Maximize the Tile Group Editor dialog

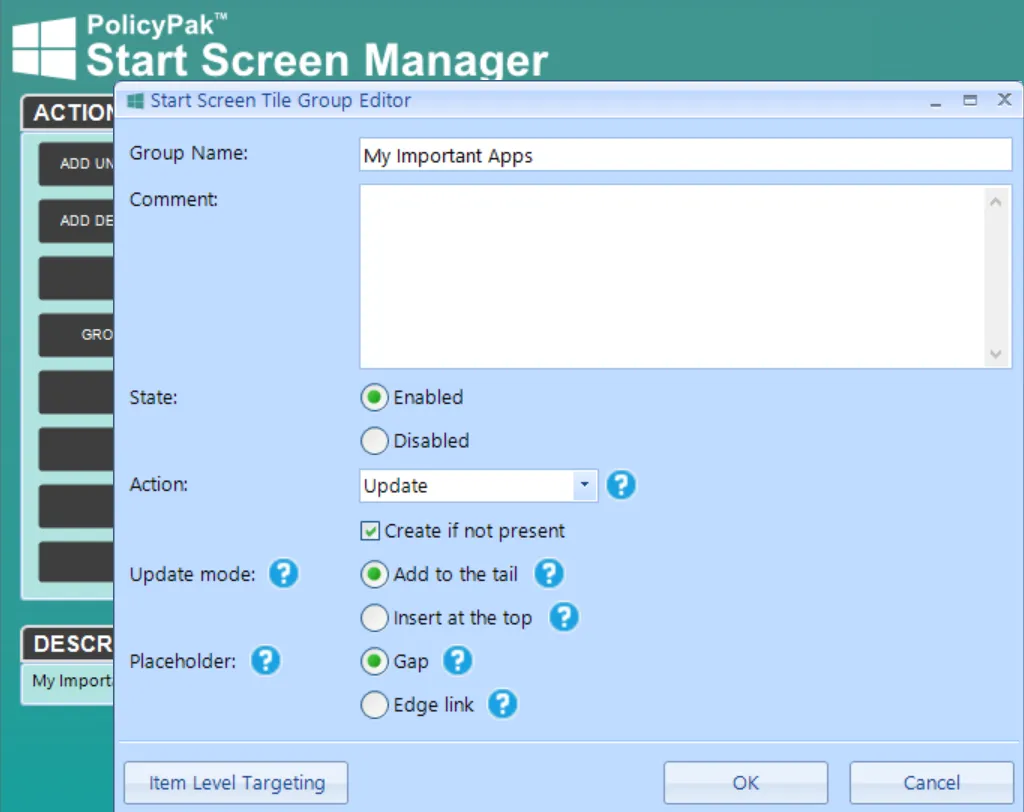click(x=970, y=101)
